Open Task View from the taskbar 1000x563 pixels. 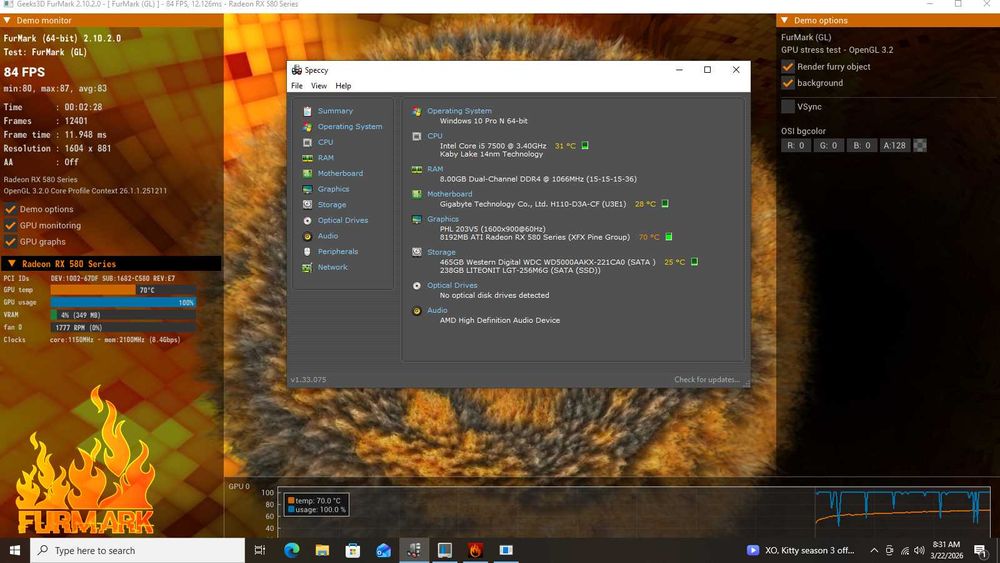pyautogui.click(x=260, y=550)
